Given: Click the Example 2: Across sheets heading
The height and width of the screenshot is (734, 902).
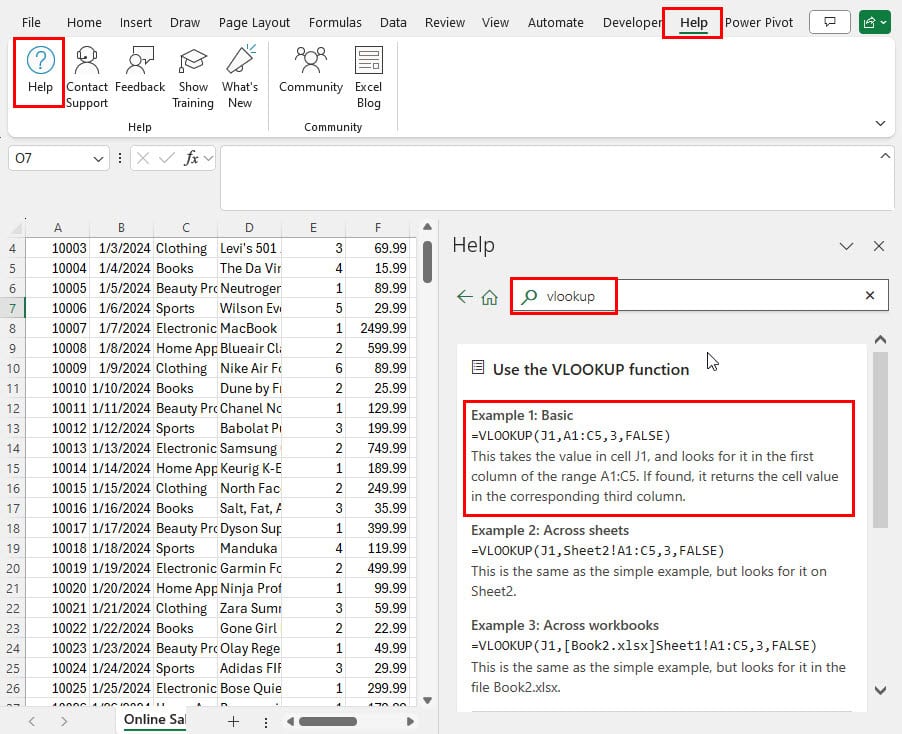Looking at the screenshot, I should pyautogui.click(x=549, y=530).
